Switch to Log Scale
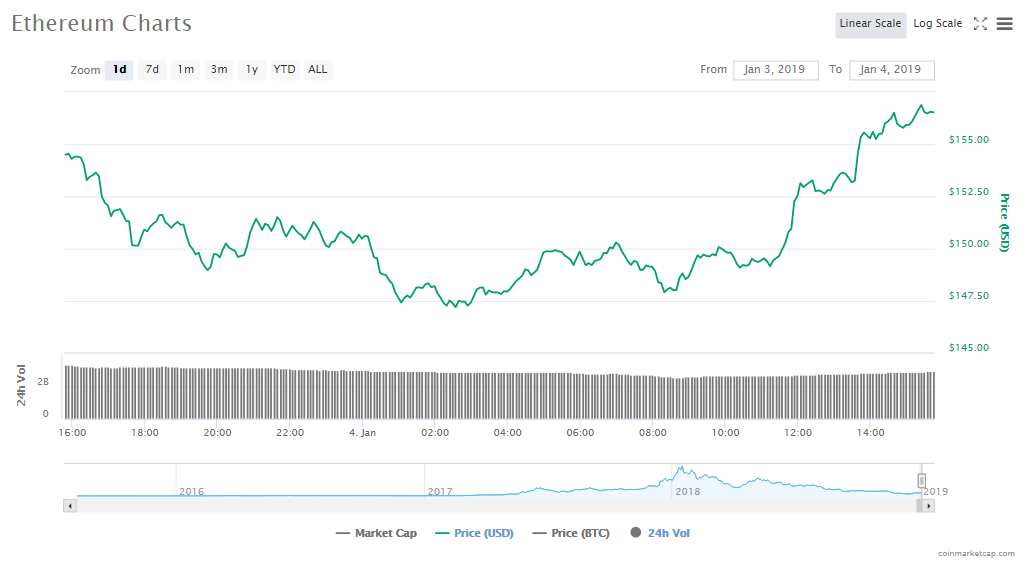Image resolution: width=1028 pixels, height=566 pixels. tap(937, 24)
